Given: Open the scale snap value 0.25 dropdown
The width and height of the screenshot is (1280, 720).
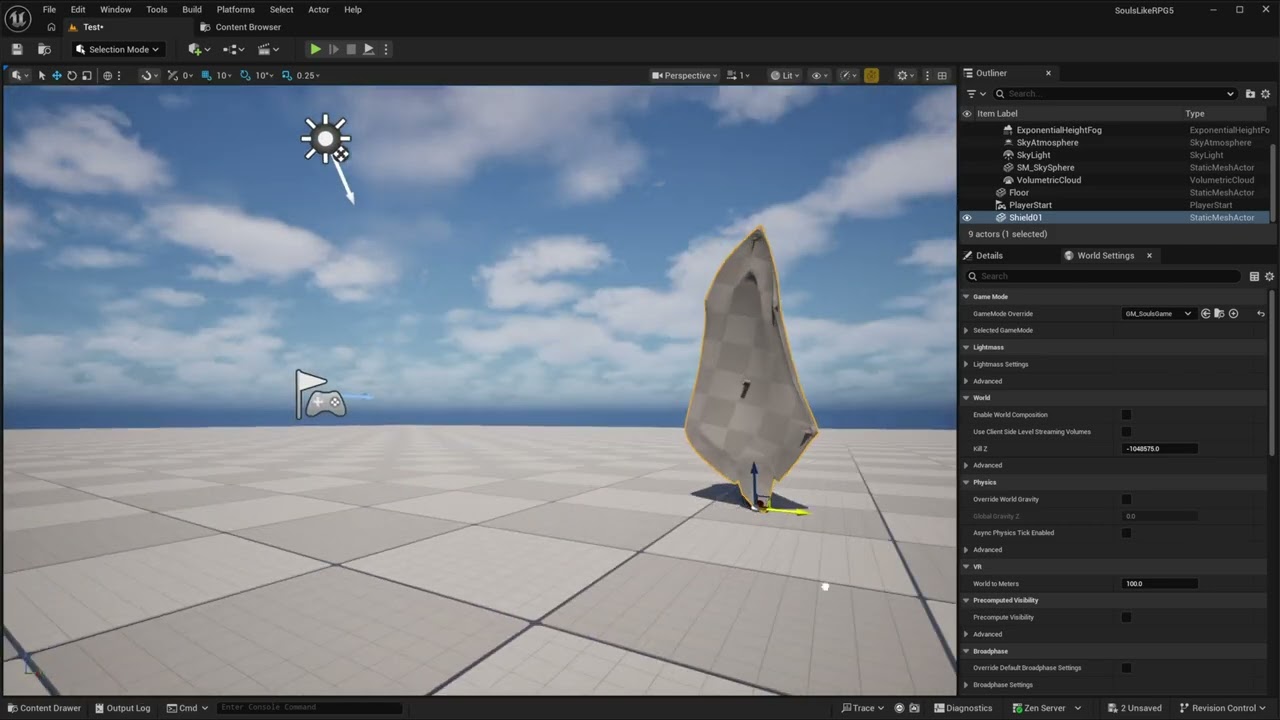Looking at the screenshot, I should tap(308, 75).
